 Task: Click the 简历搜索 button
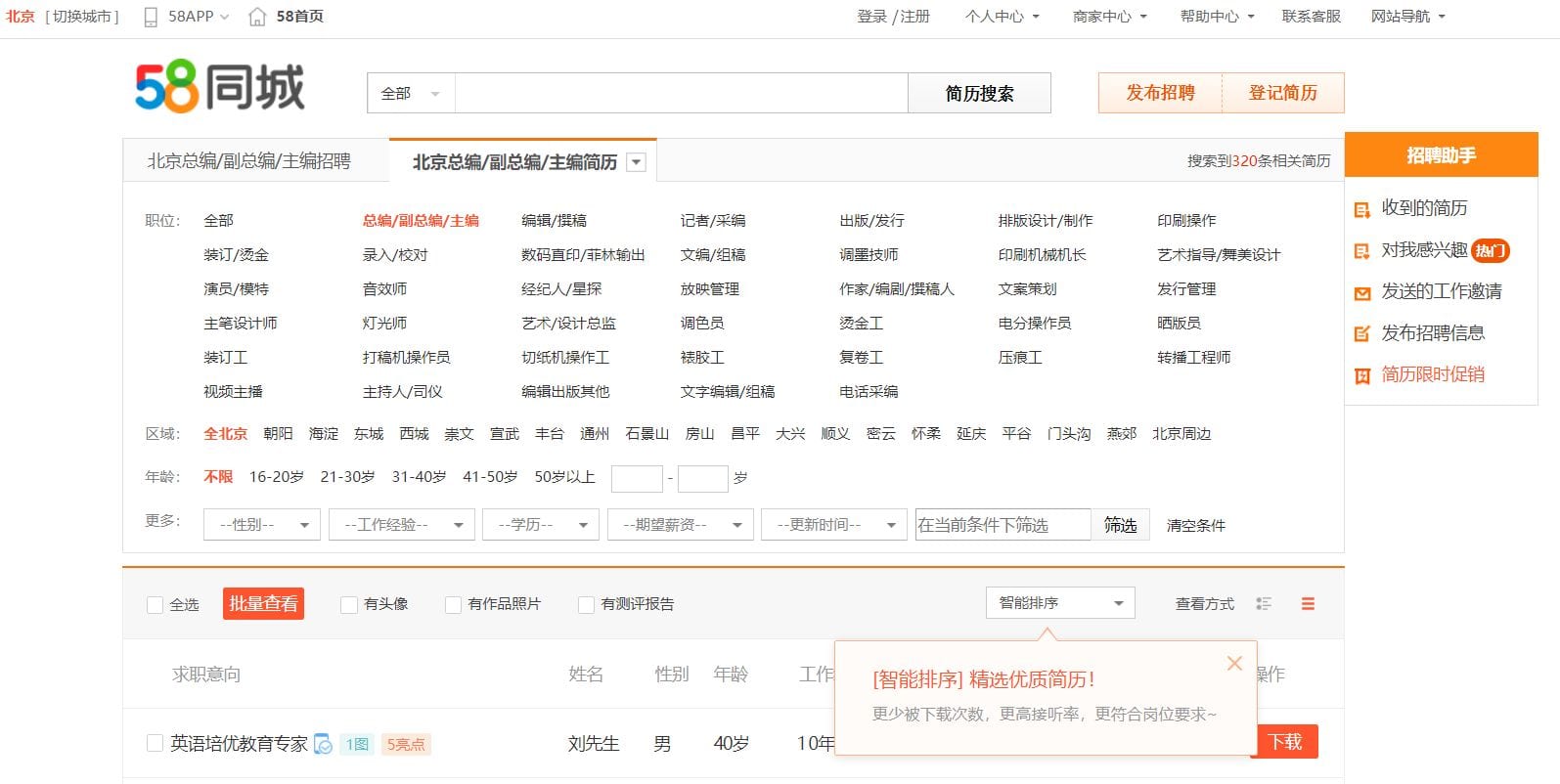(x=979, y=94)
